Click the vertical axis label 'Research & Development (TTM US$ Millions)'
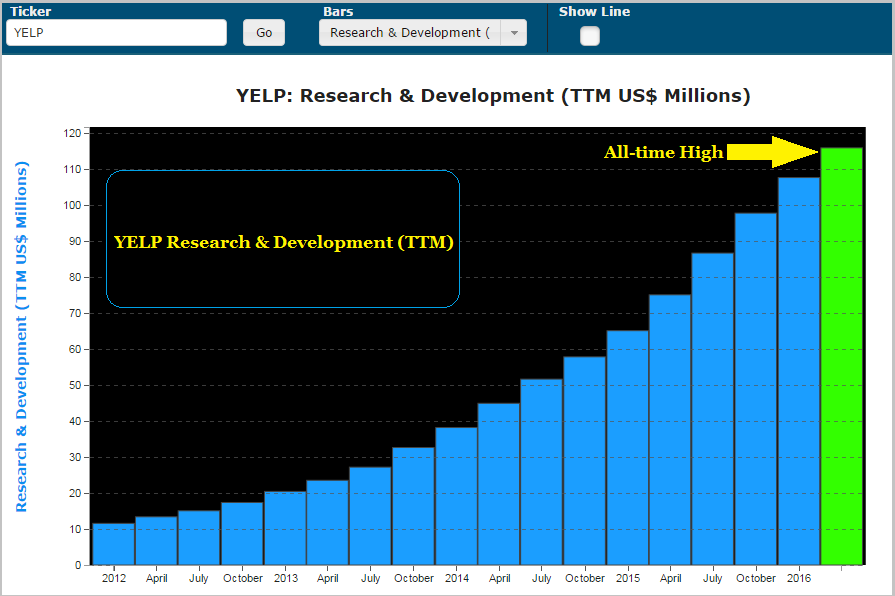The width and height of the screenshot is (895, 596). point(21,337)
